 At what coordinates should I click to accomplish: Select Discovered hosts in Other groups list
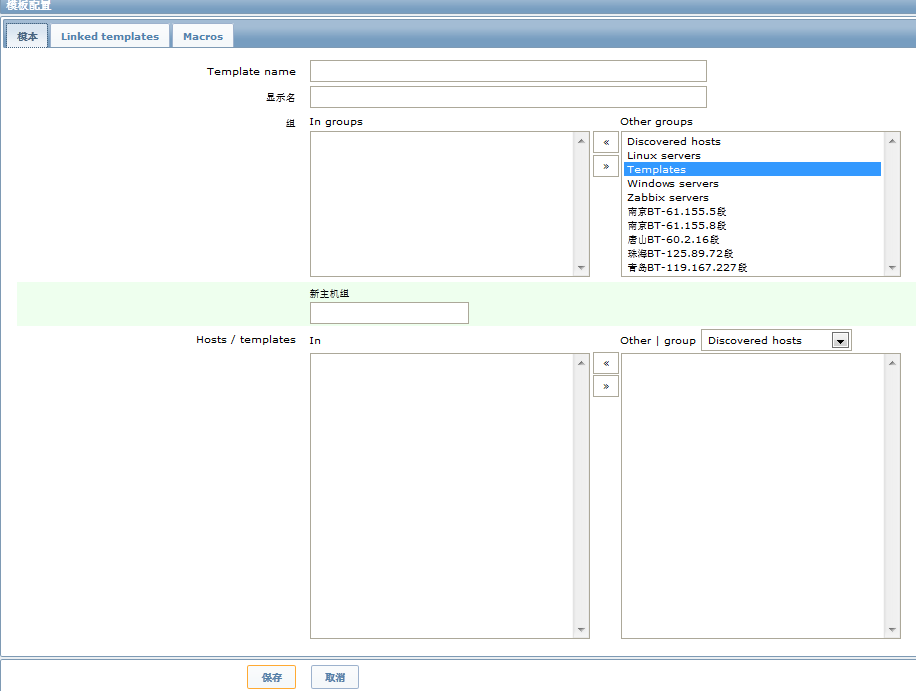[x=752, y=141]
